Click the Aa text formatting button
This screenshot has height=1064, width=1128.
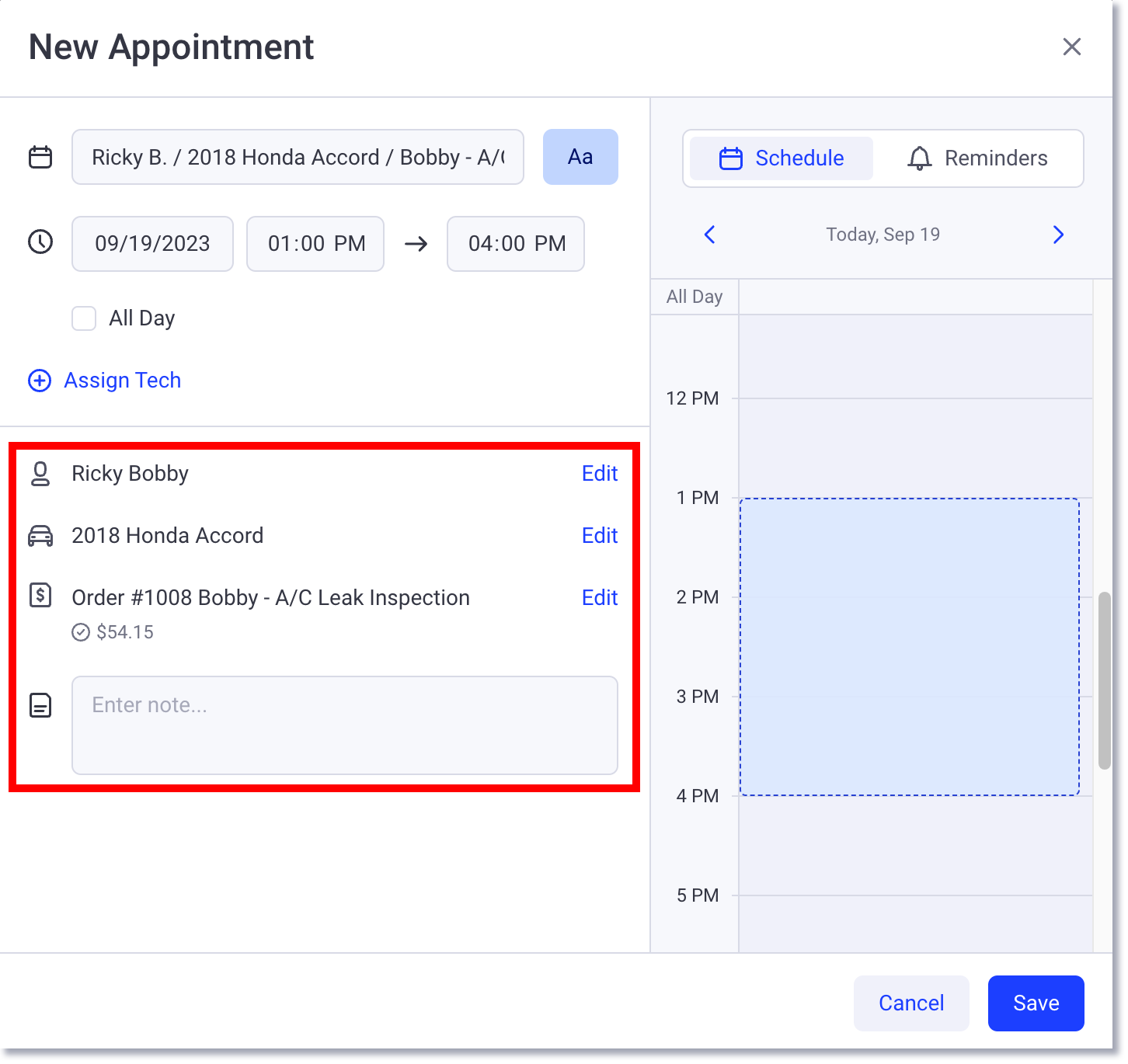point(580,157)
